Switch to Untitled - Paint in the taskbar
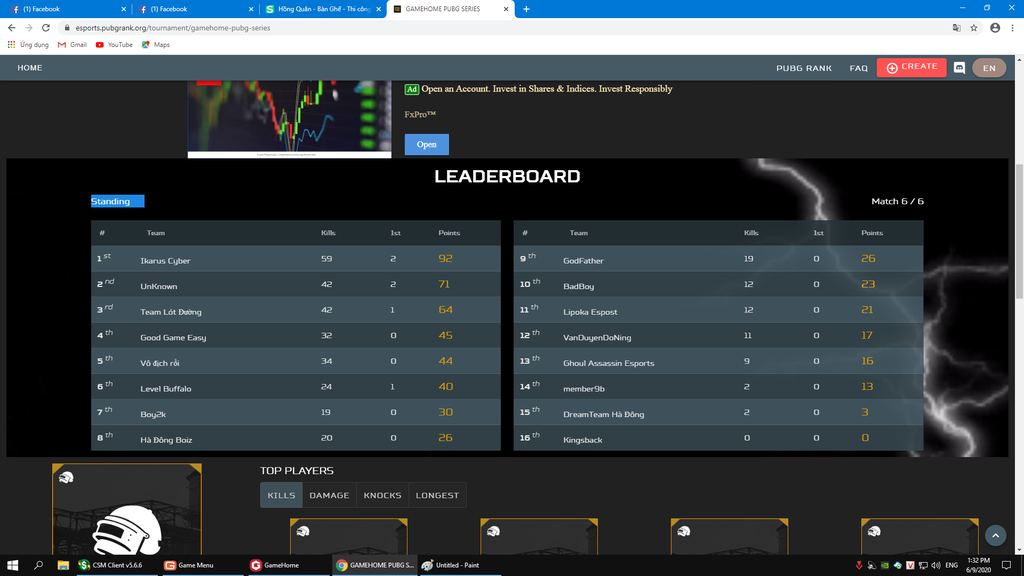1024x576 pixels. coord(459,565)
